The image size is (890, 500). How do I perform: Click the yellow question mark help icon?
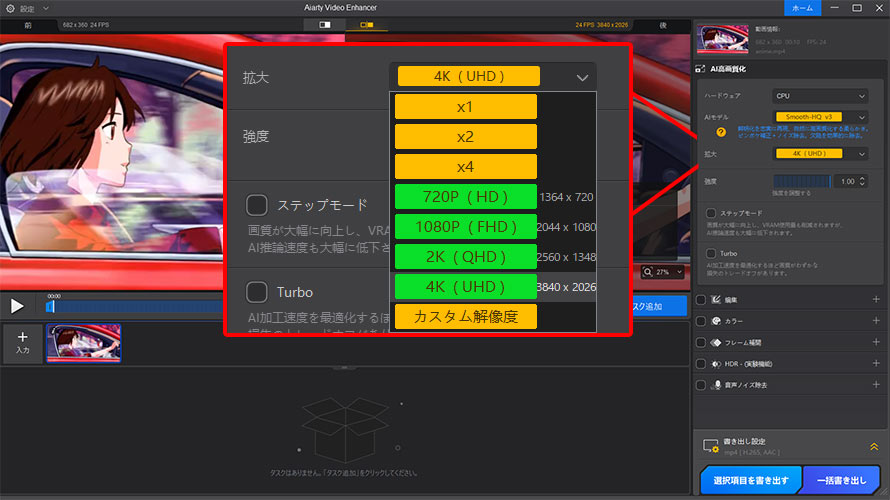[721, 132]
